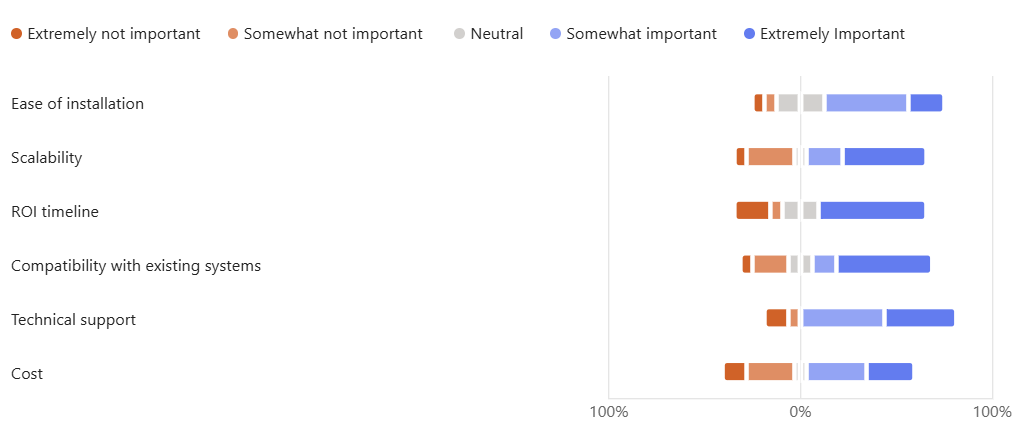This screenshot has height=442, width=1036.
Task: Click the Extremely not important legend dot
Action: tap(17, 34)
